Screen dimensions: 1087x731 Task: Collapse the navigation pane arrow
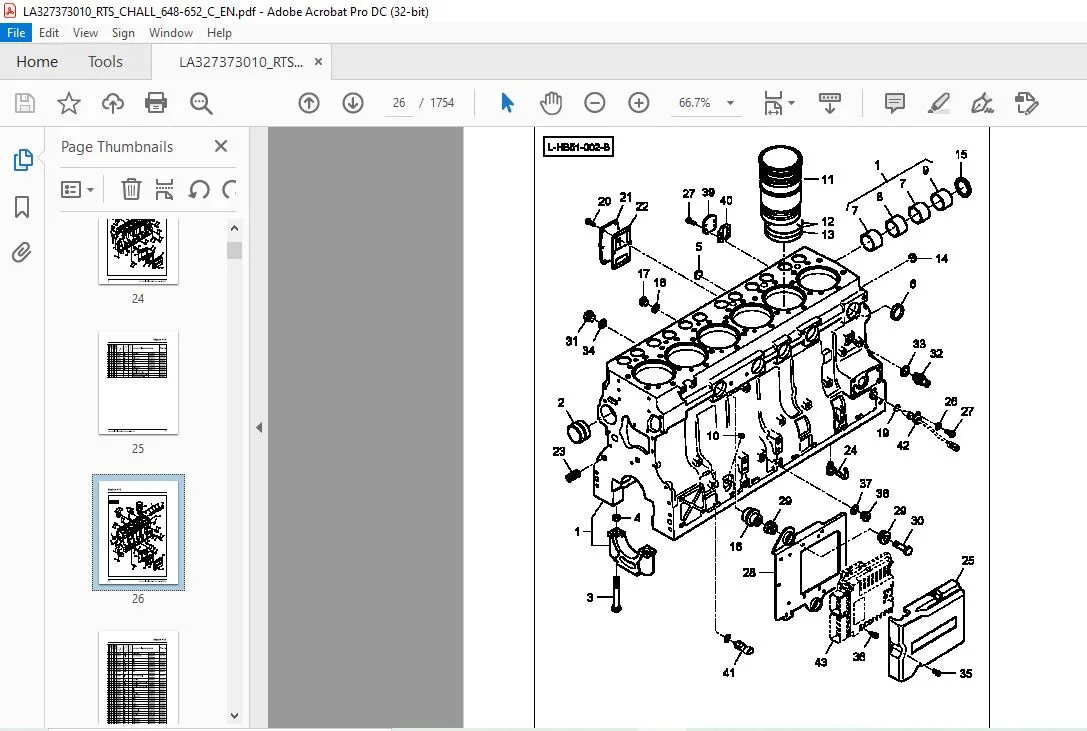pos(259,427)
